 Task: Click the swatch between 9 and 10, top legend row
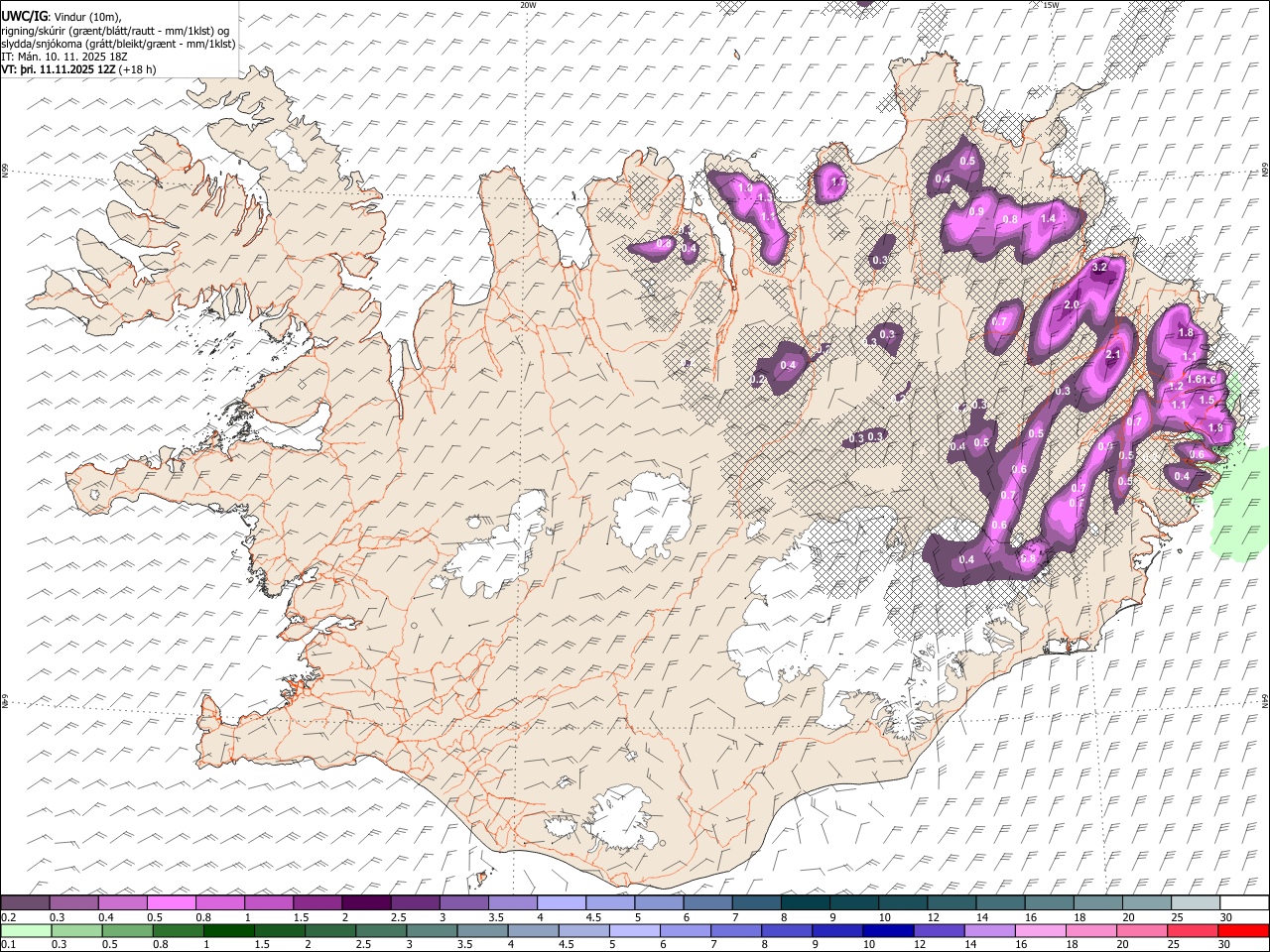coord(853,902)
